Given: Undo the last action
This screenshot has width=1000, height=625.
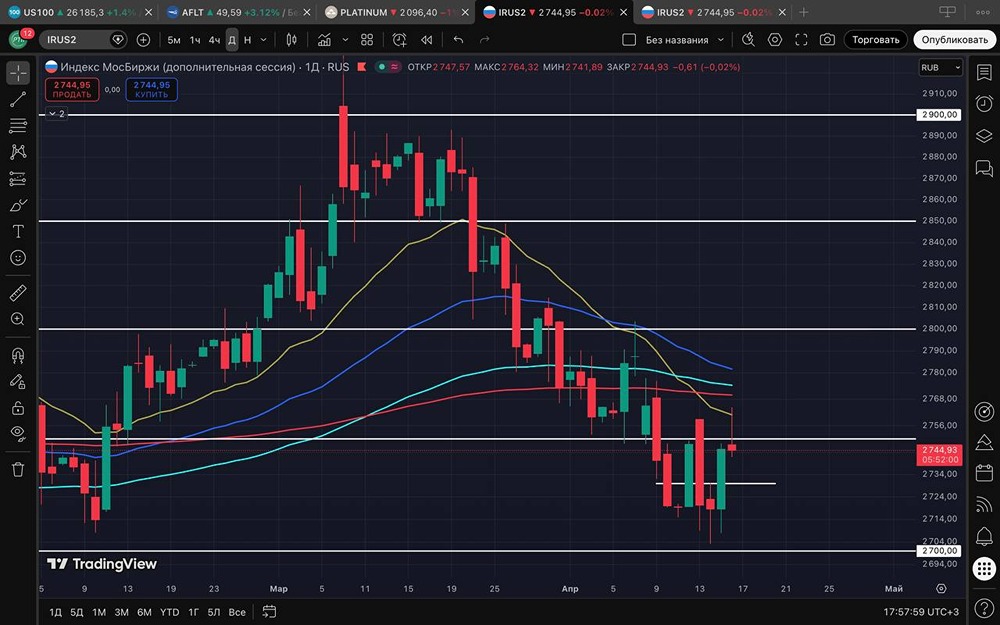Looking at the screenshot, I should (x=458, y=40).
